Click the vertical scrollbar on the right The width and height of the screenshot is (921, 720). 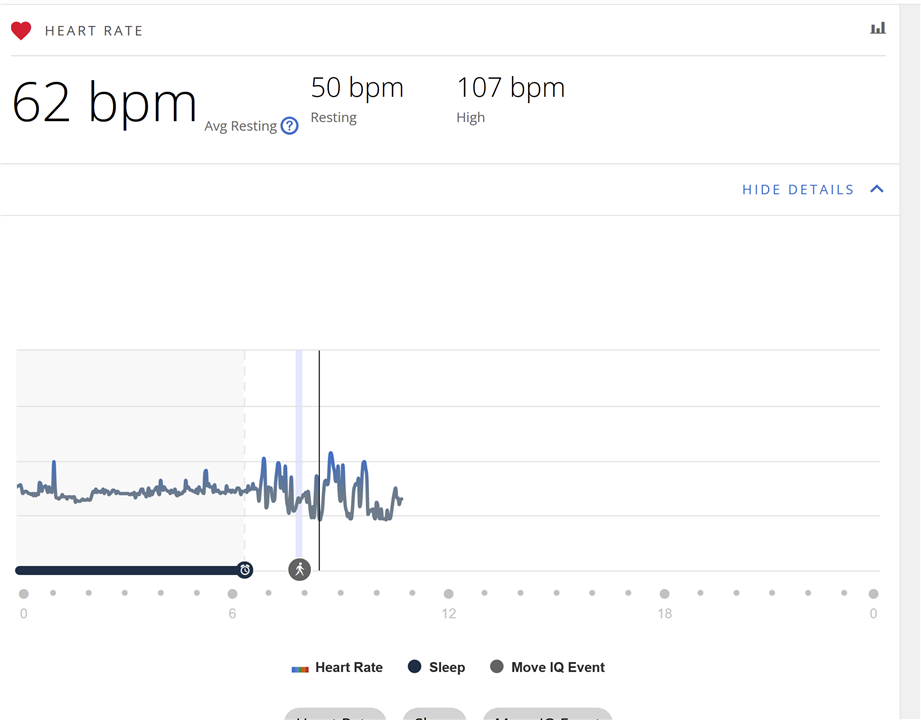(910, 300)
